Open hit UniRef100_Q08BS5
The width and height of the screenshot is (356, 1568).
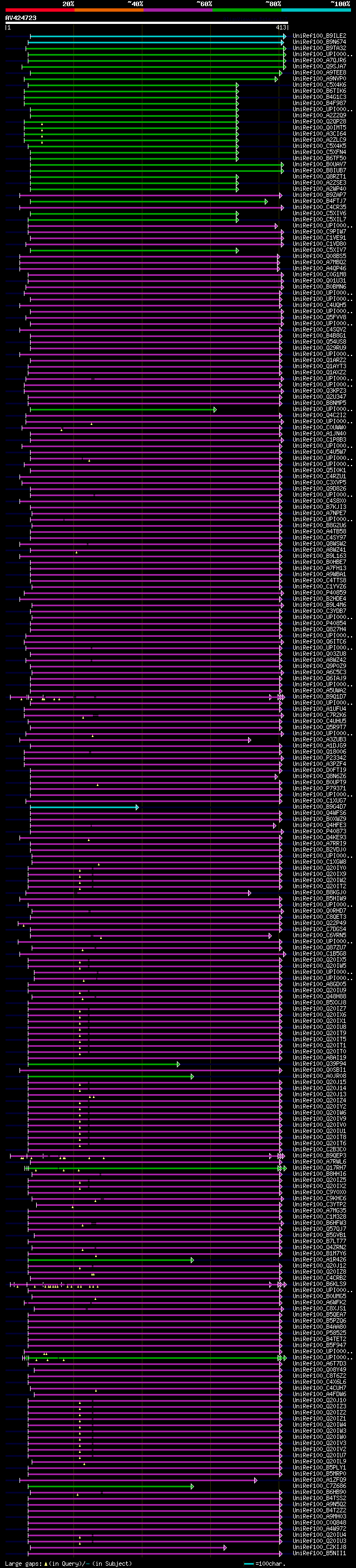[319, 256]
